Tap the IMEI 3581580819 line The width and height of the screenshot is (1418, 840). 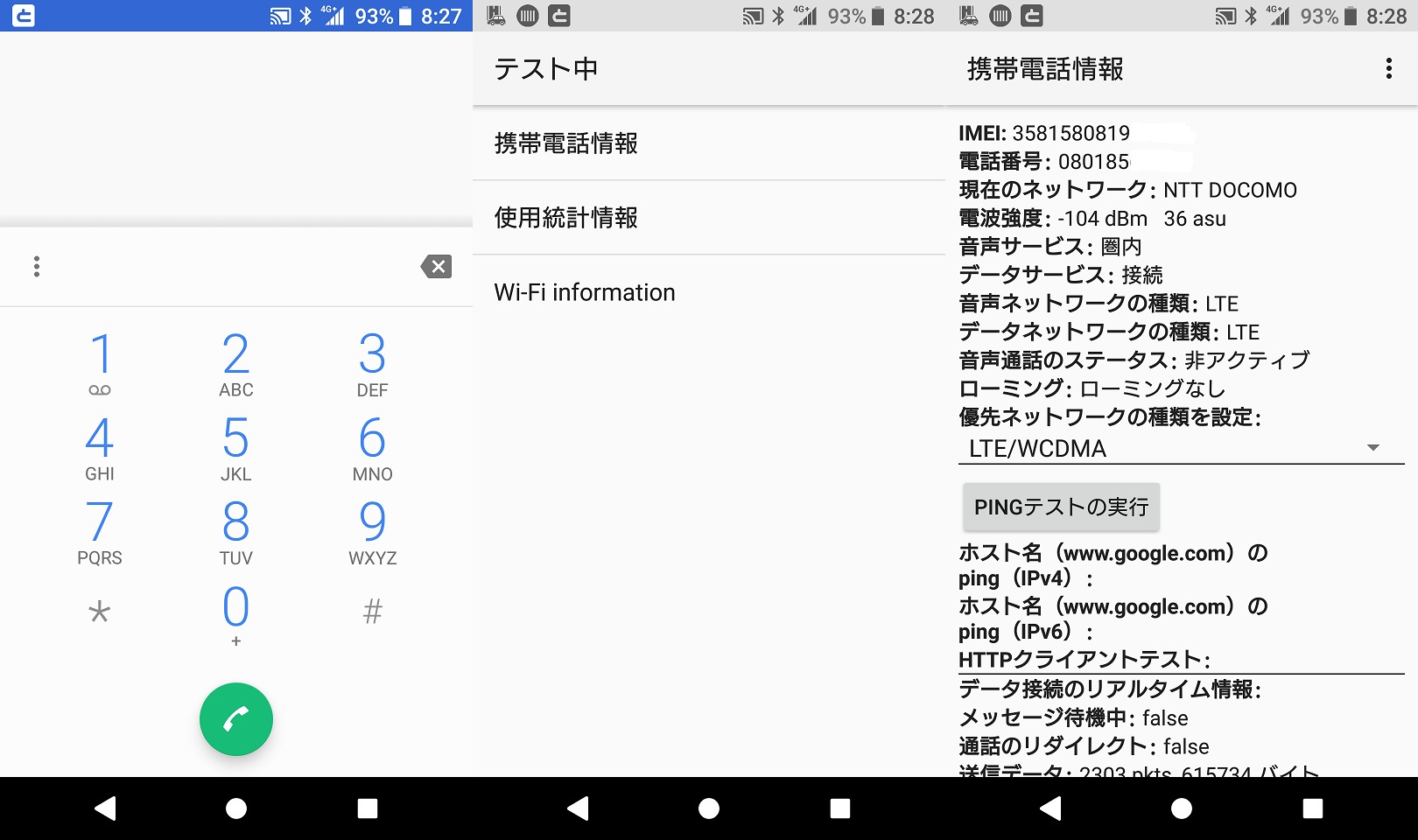click(1044, 133)
